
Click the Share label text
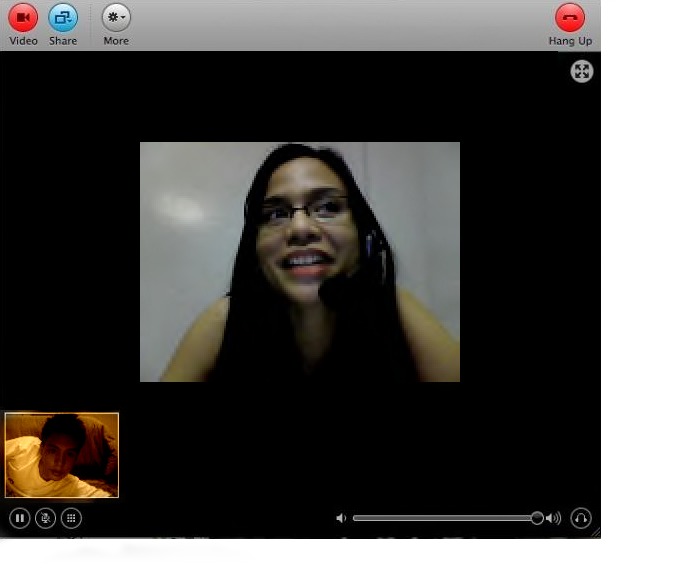pos(63,41)
